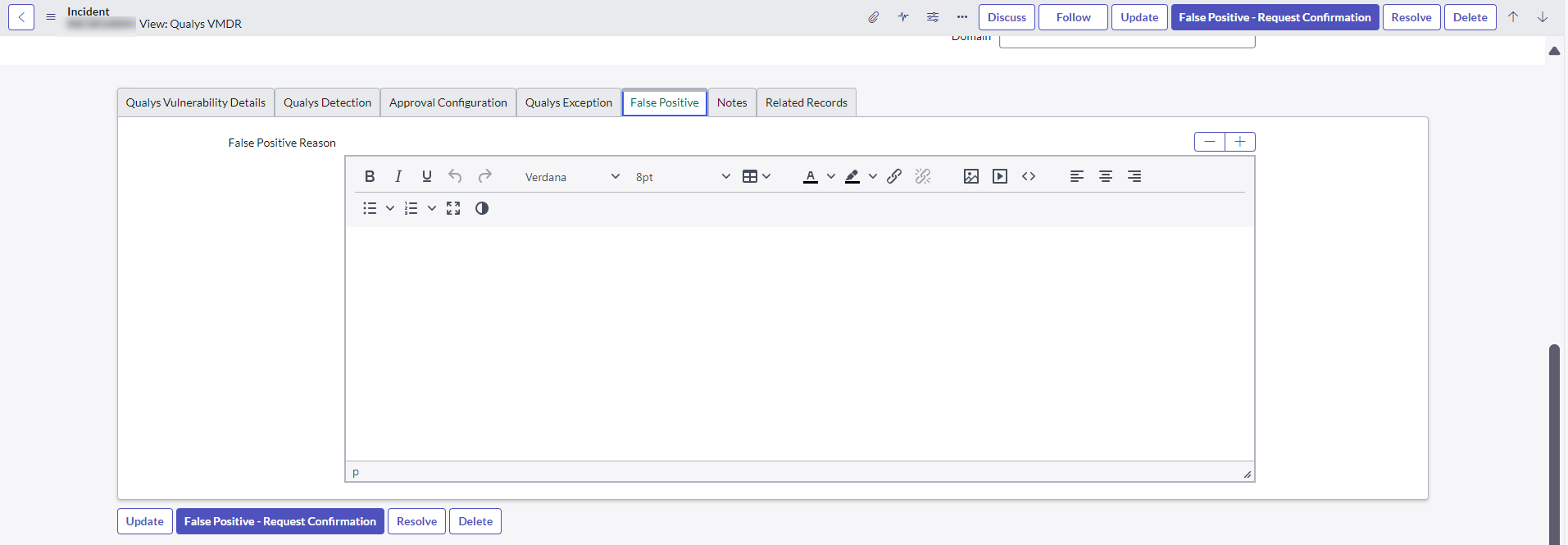Click the insert link icon
This screenshot has height=545, width=1568.
pyautogui.click(x=894, y=176)
